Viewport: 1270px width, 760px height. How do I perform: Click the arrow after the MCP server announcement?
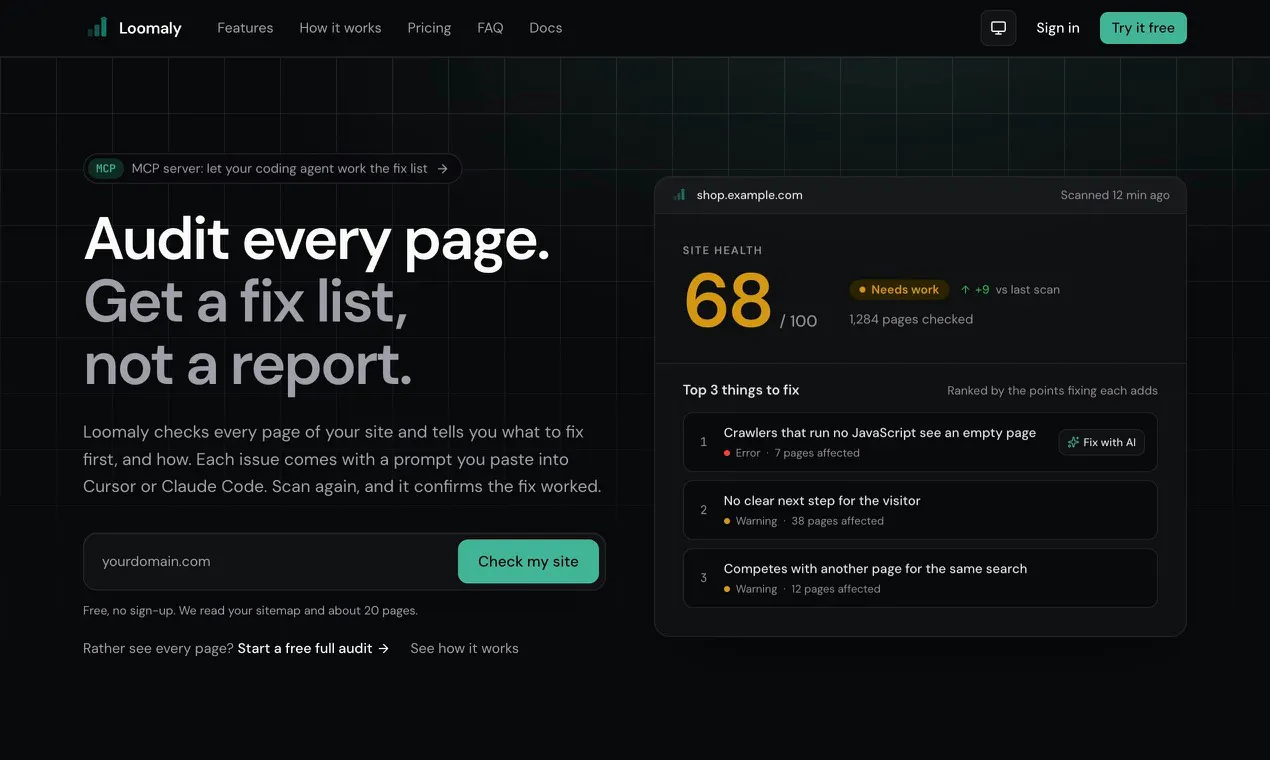[442, 169]
